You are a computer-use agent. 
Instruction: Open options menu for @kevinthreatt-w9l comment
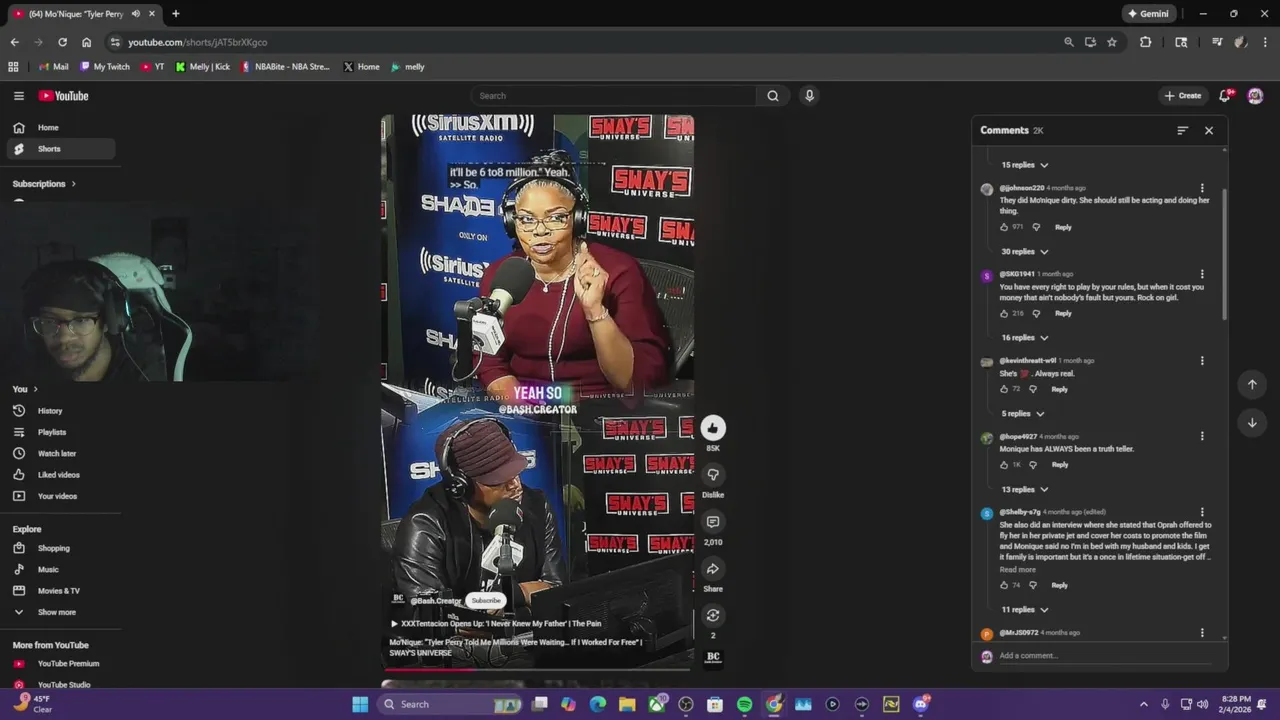(1202, 361)
